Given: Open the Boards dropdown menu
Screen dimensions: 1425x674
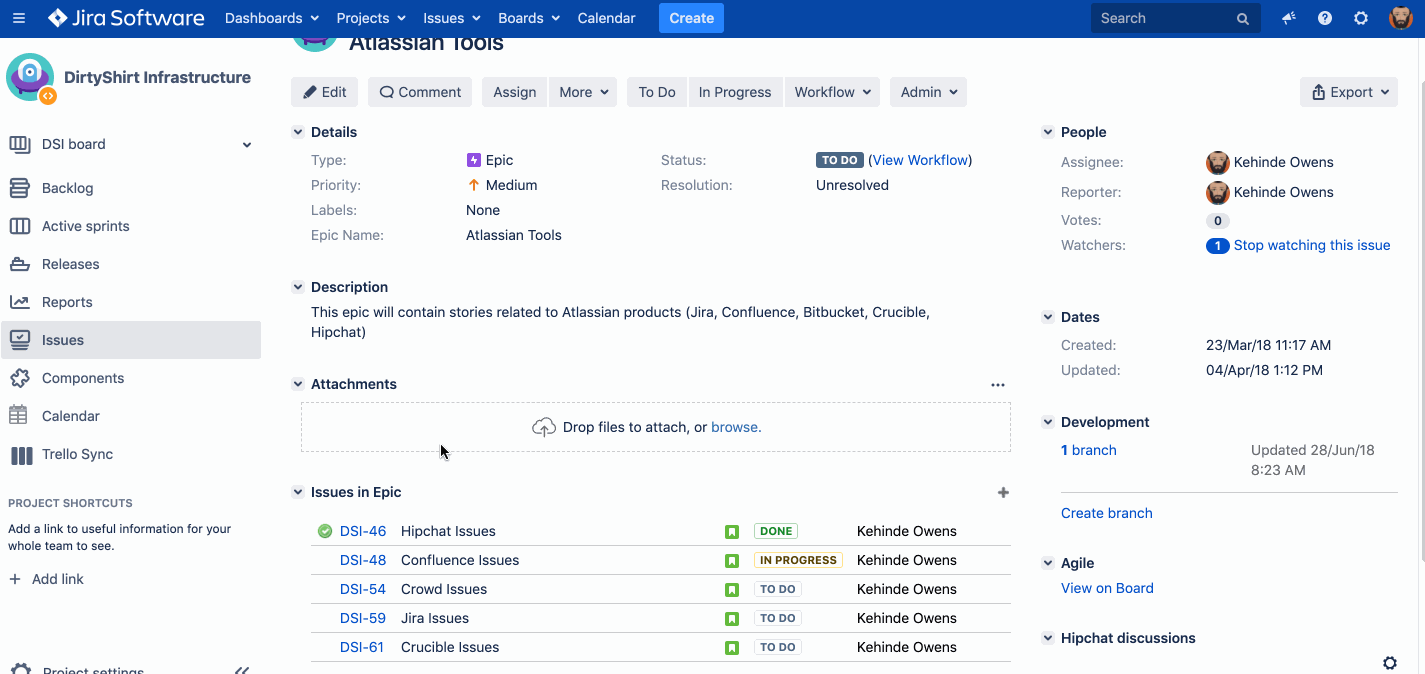Looking at the screenshot, I should coord(529,18).
